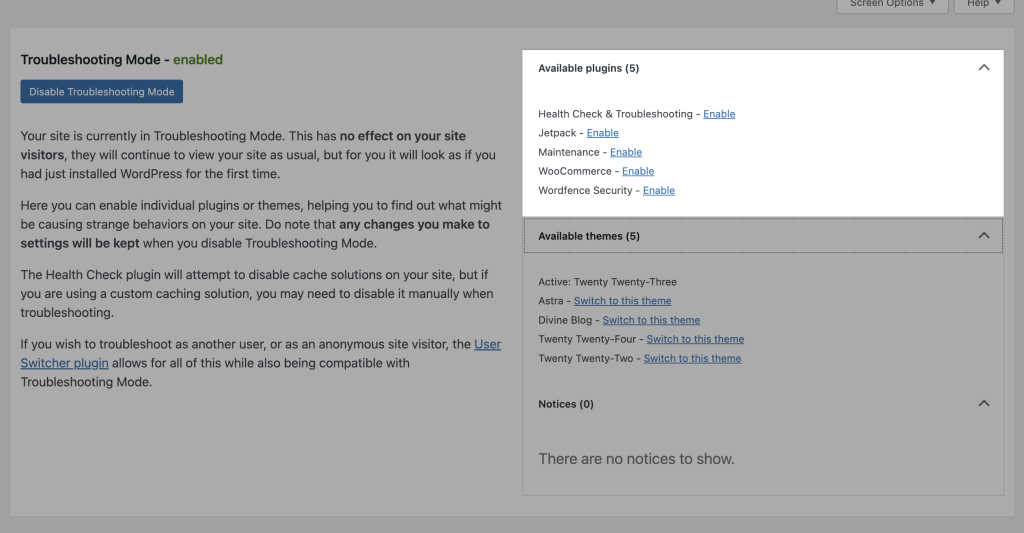The image size is (1024, 533).
Task: Collapse the Available themes panel
Action: [x=983, y=236]
